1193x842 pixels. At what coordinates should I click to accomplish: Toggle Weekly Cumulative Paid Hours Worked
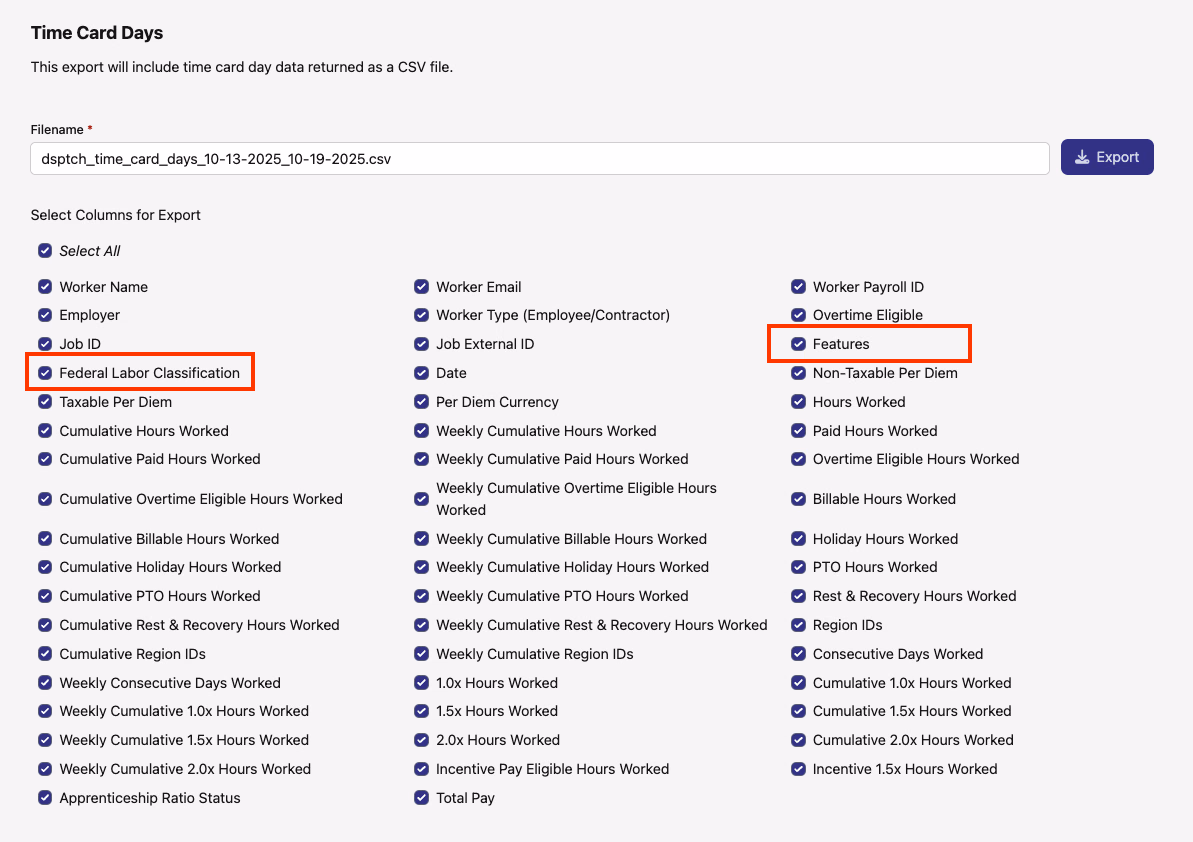point(422,459)
